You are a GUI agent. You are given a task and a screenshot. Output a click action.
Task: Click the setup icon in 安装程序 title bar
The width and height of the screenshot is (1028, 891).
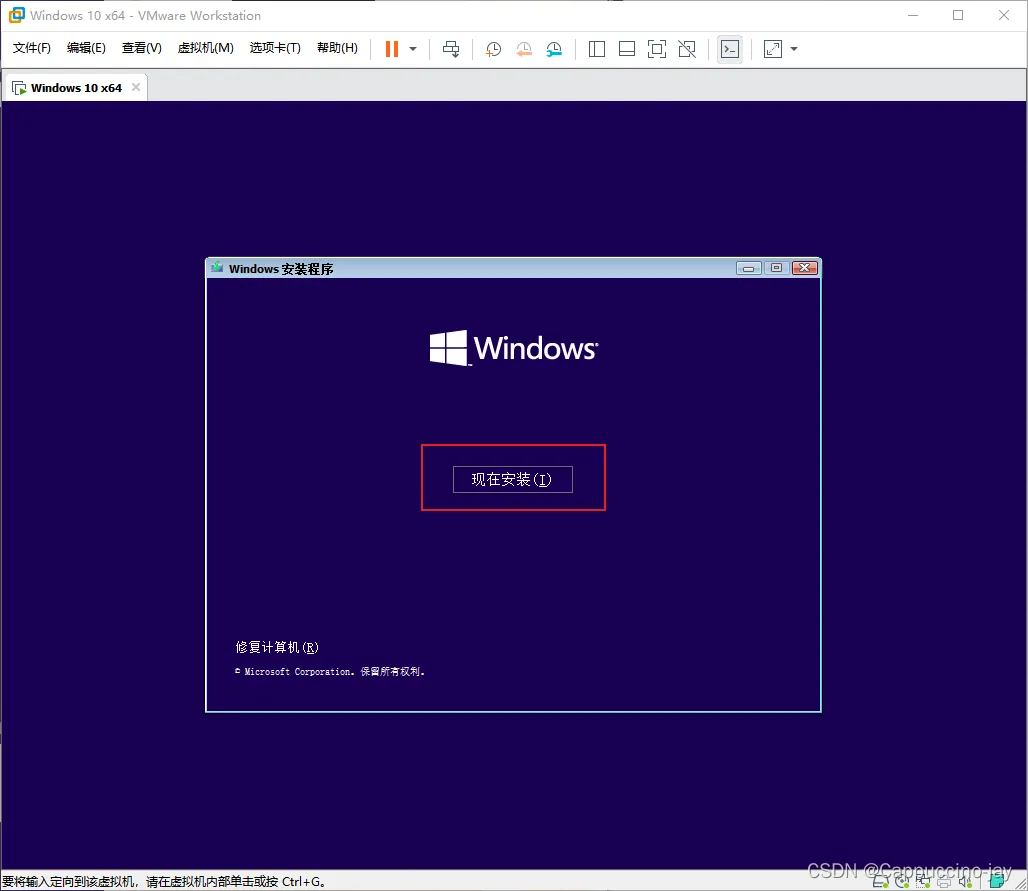pyautogui.click(x=217, y=267)
